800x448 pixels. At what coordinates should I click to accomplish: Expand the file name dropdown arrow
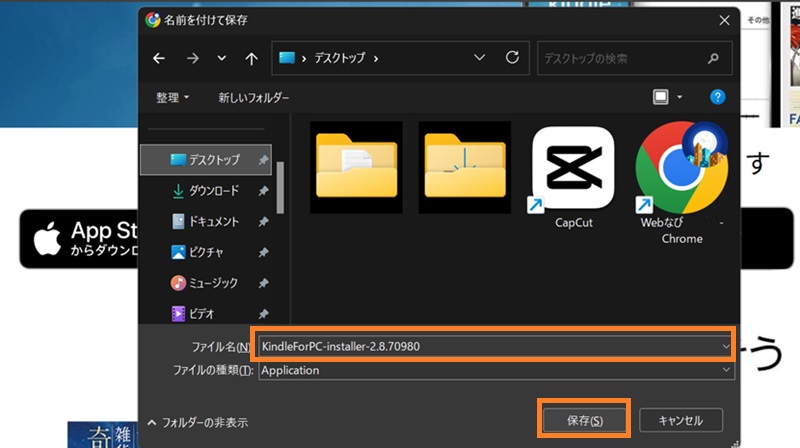tap(726, 346)
